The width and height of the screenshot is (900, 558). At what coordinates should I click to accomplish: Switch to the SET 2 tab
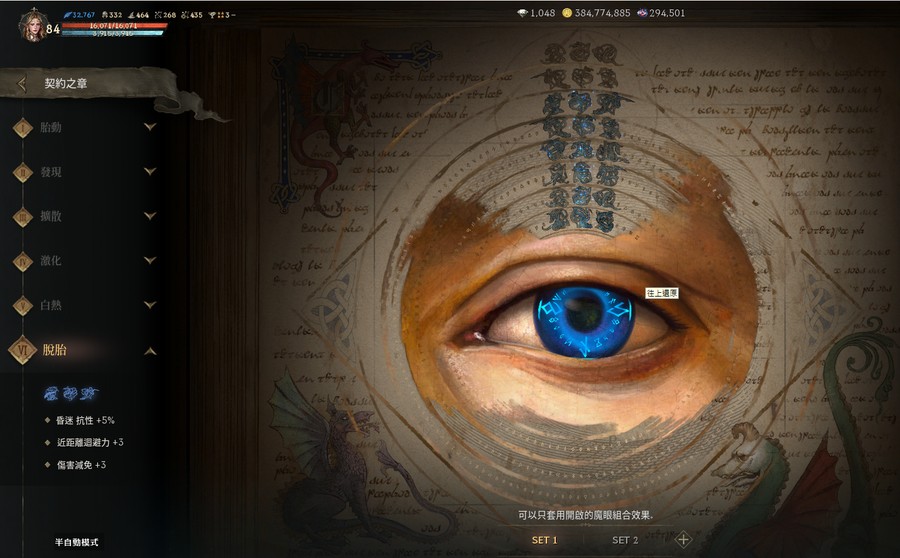pyautogui.click(x=625, y=540)
